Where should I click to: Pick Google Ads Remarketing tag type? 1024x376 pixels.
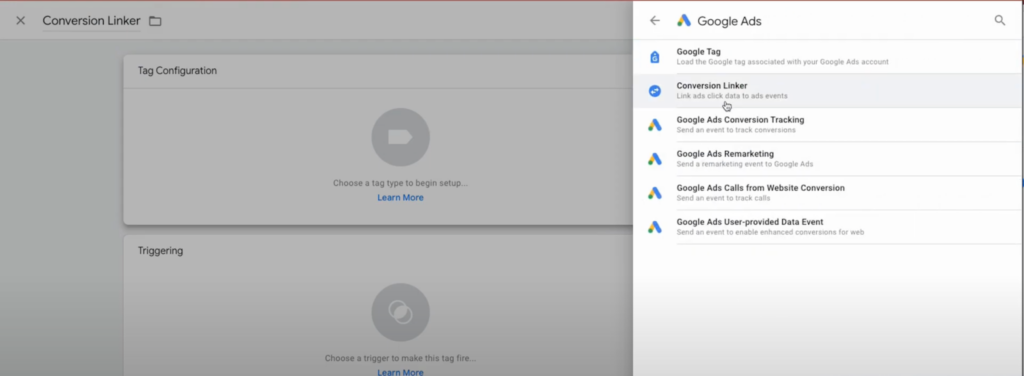click(x=828, y=159)
